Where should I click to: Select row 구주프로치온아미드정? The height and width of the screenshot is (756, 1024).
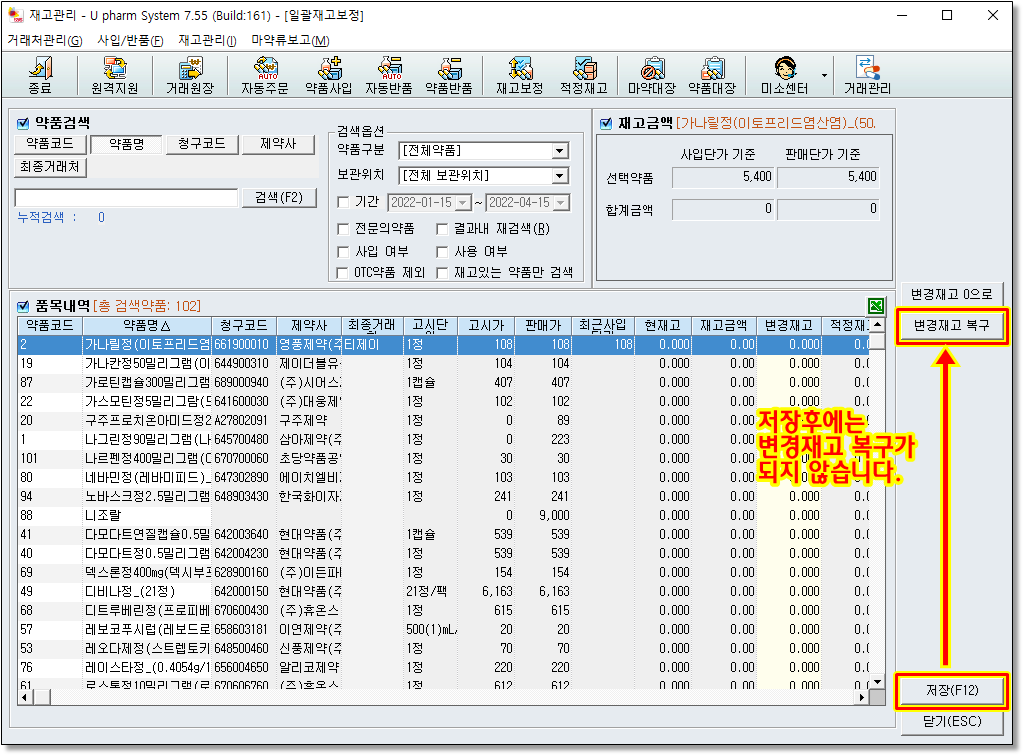pos(444,420)
